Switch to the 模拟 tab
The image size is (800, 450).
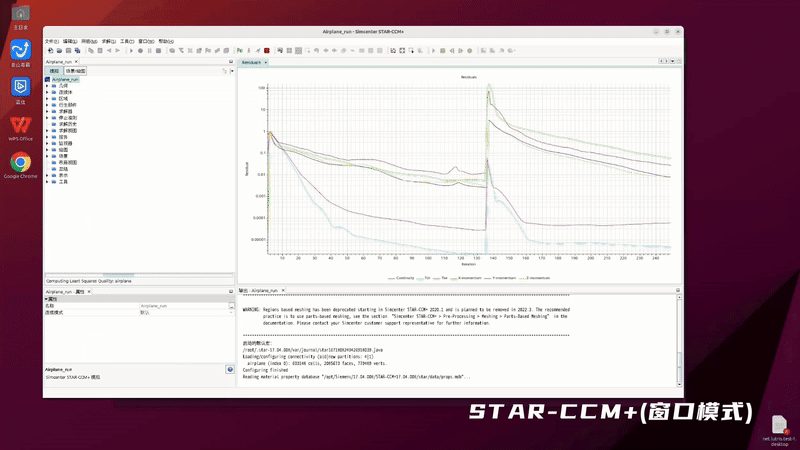point(54,71)
